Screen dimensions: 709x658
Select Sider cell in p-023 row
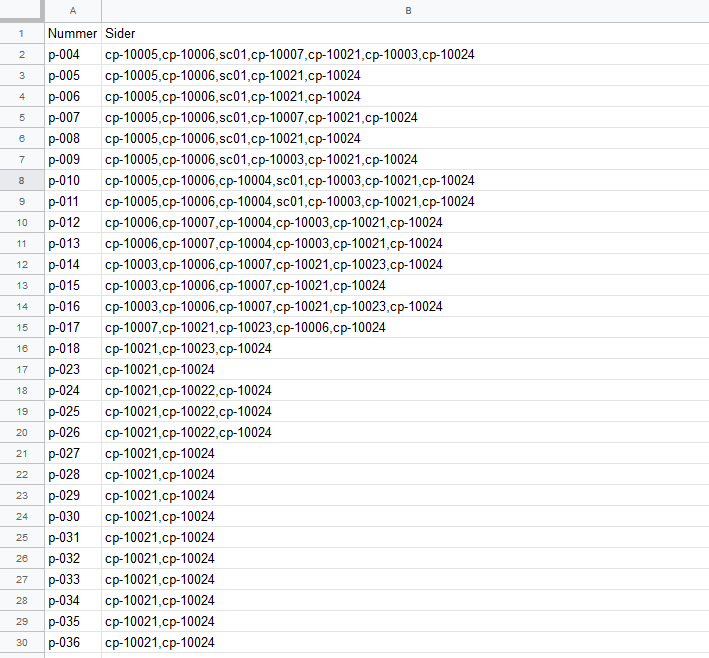click(405, 369)
